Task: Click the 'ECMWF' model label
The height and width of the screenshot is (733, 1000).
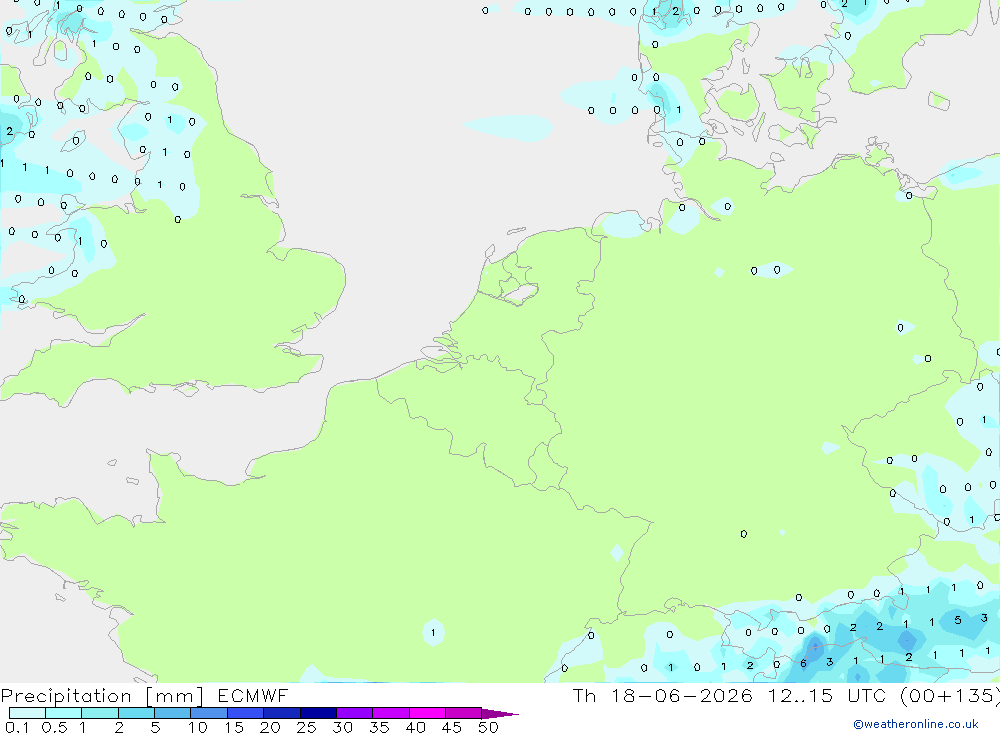Action: click(253, 695)
